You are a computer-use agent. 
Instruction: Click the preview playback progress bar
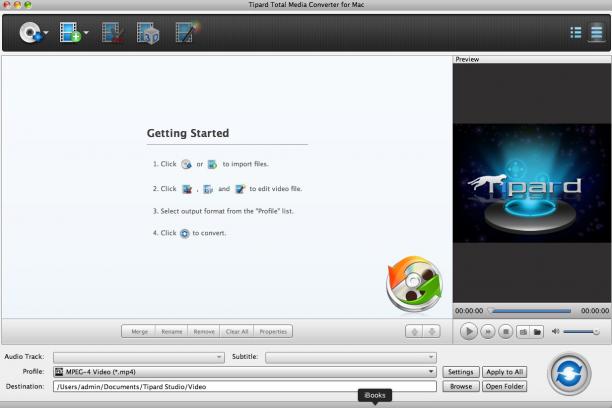pos(531,311)
